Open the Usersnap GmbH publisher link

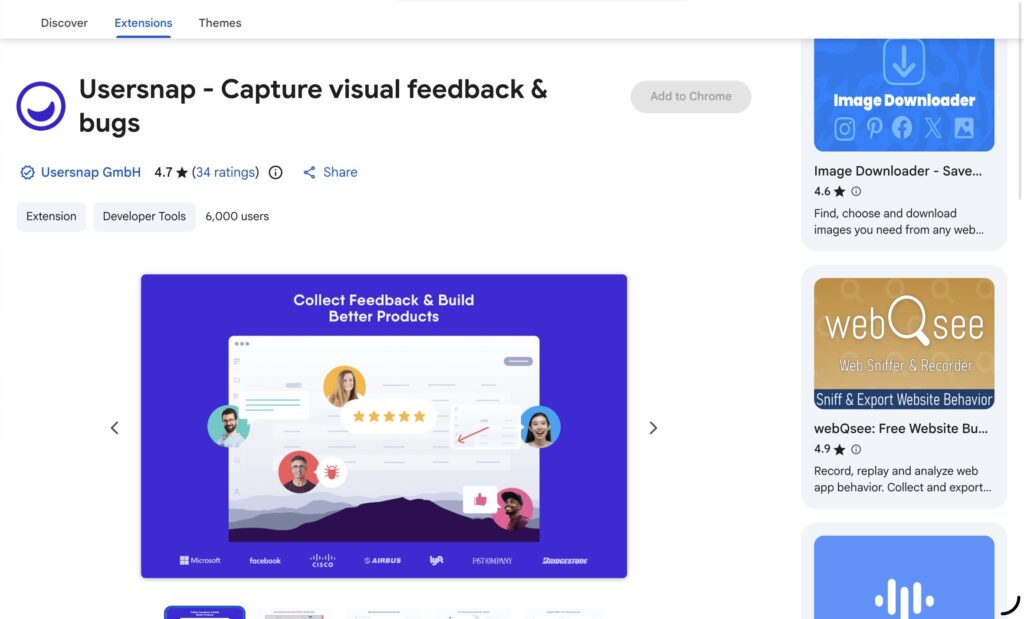[x=91, y=172]
